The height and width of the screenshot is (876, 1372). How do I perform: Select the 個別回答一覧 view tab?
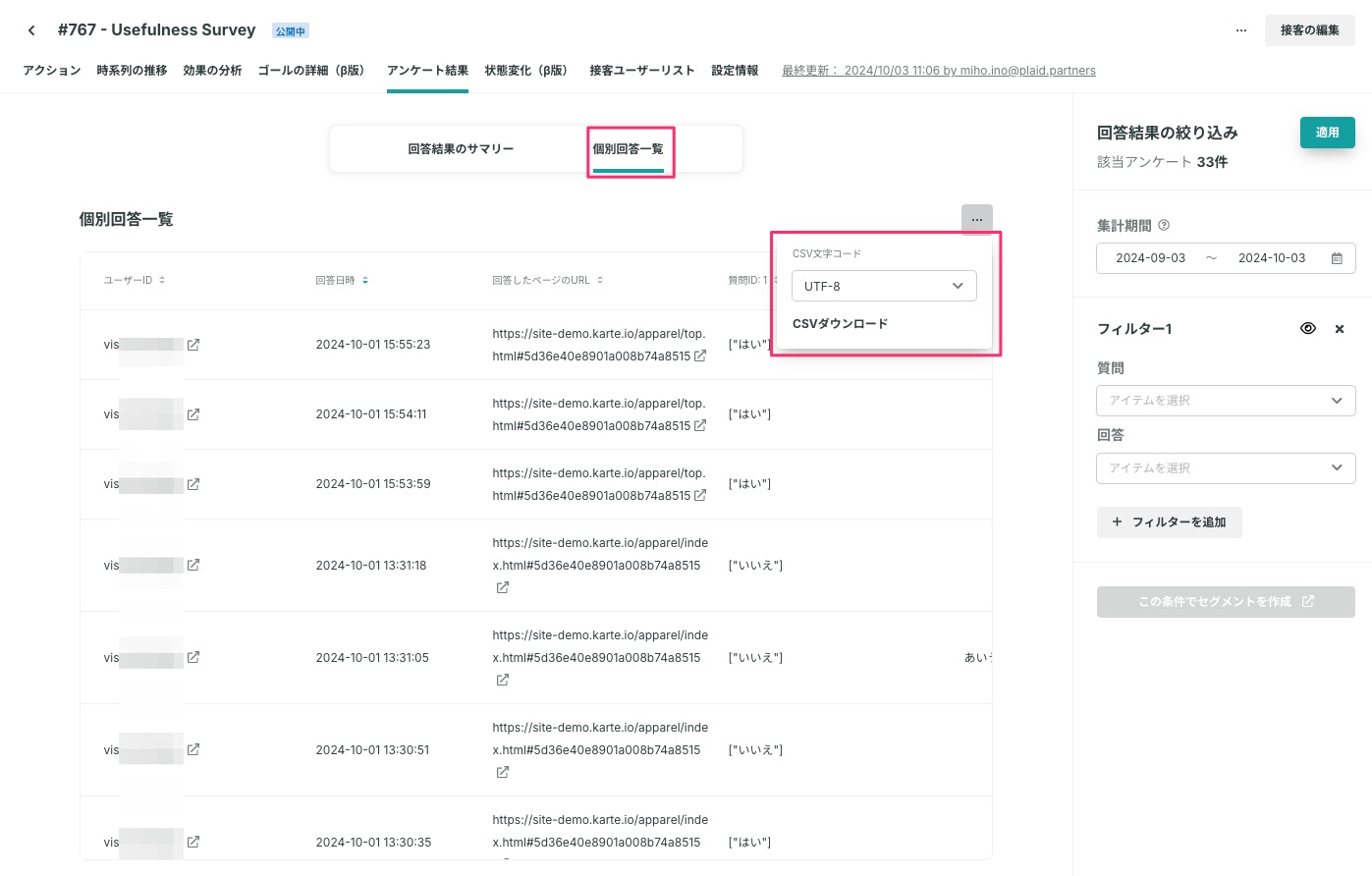(629, 149)
